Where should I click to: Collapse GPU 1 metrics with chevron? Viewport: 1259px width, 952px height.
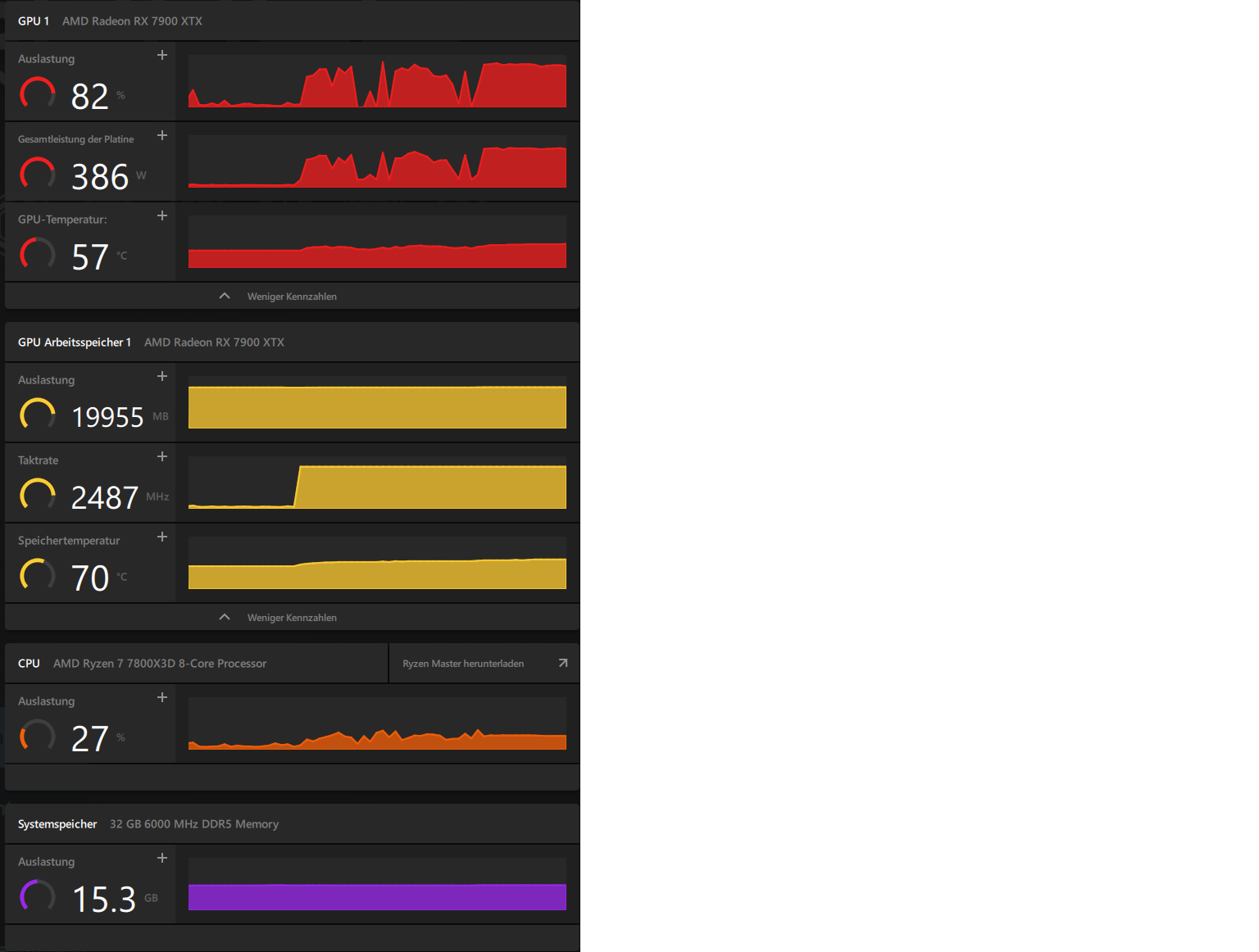[x=225, y=296]
